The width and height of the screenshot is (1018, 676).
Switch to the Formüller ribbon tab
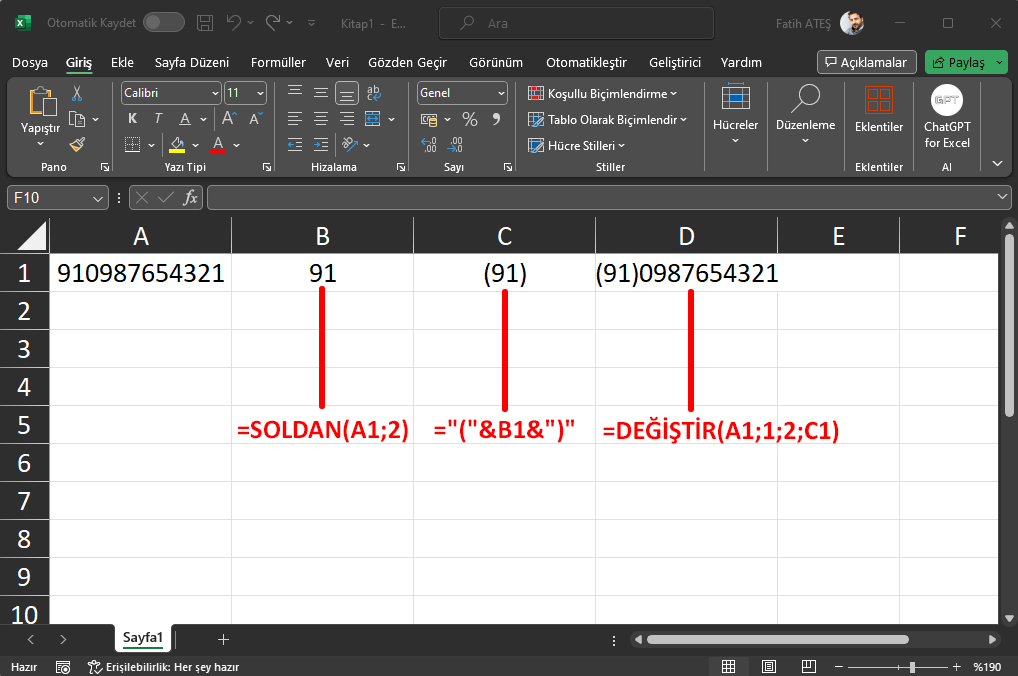(x=277, y=62)
